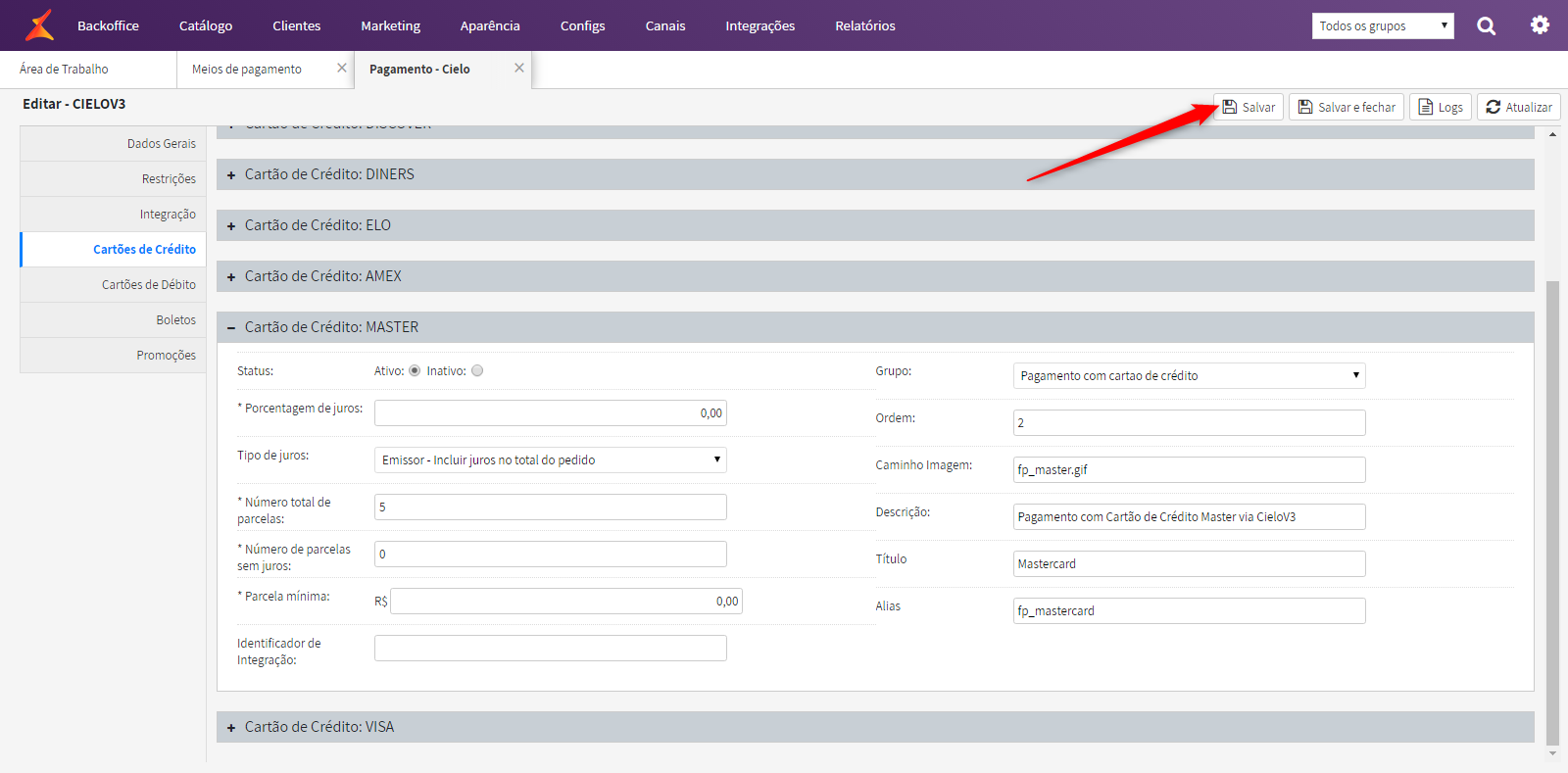Open search with the magnifier icon
The height and width of the screenshot is (773, 1568).
(x=1486, y=25)
